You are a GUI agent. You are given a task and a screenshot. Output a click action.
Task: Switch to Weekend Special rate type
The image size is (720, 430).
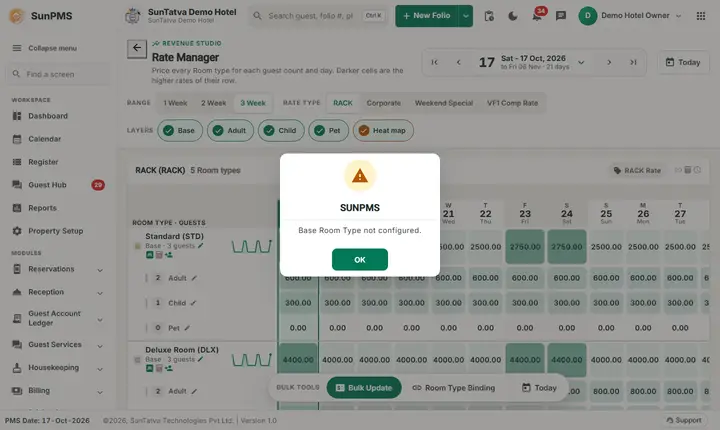[444, 103]
